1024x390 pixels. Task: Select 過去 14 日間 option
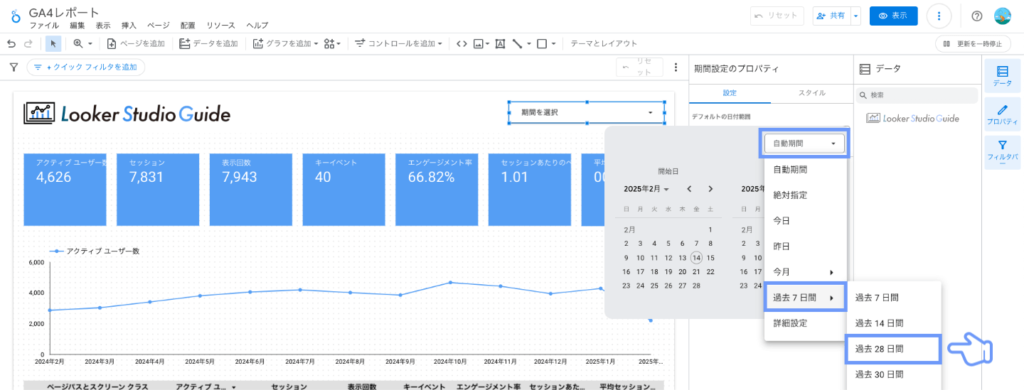coord(893,323)
